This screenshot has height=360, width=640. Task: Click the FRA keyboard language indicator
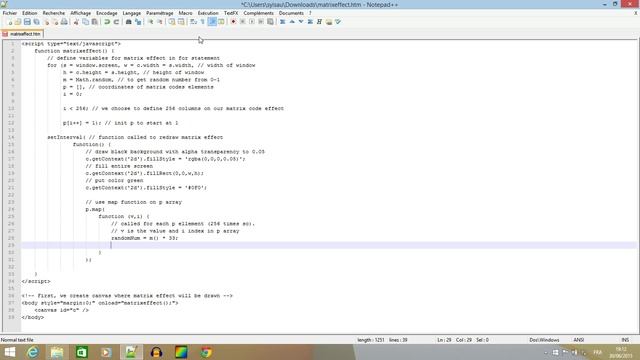(597, 352)
